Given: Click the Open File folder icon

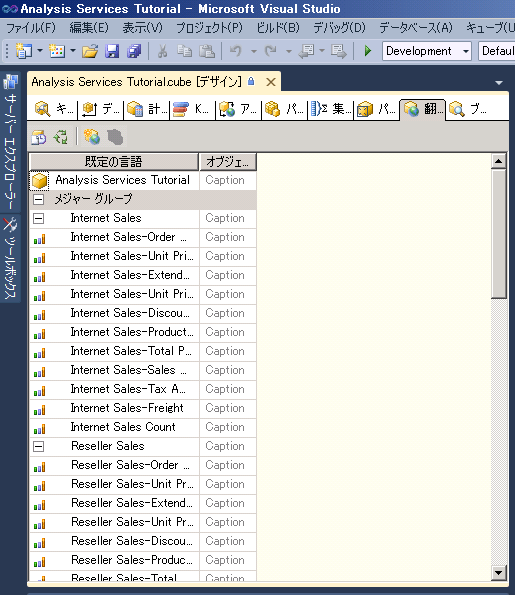Looking at the screenshot, I should (90, 51).
